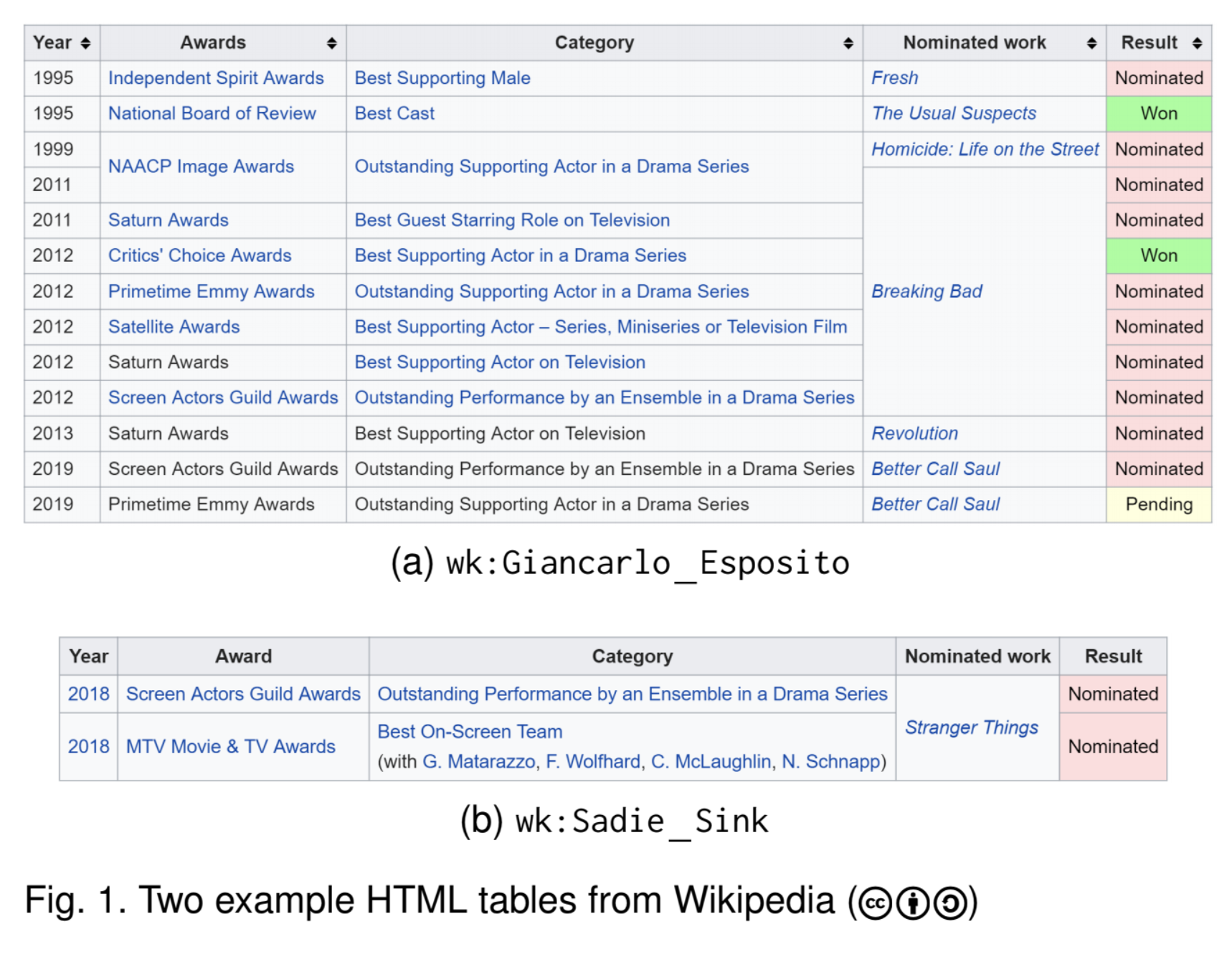Open The Usual Suspects link
Screen dimensions: 1232x957
click(954, 113)
